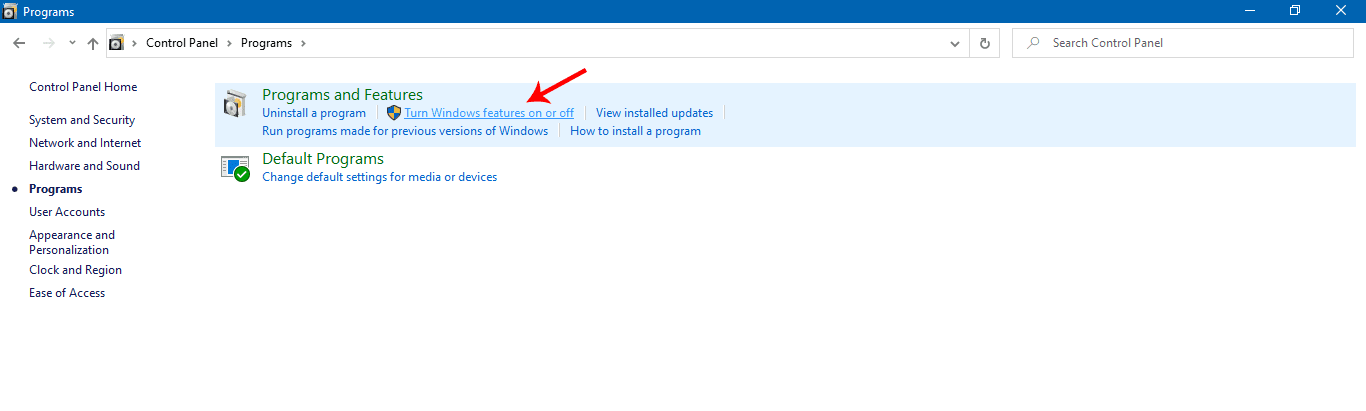
Task: Click the window title bar Programs icon
Action: click(x=10, y=11)
